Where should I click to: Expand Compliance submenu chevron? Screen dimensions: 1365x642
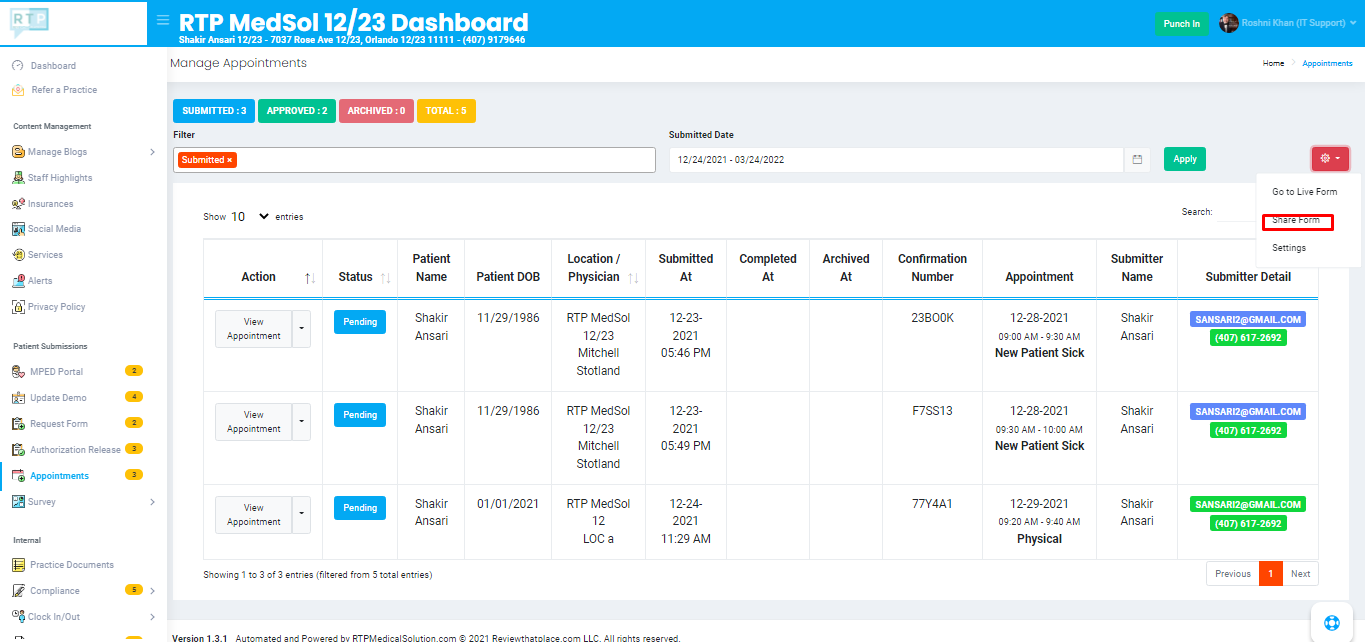[152, 591]
